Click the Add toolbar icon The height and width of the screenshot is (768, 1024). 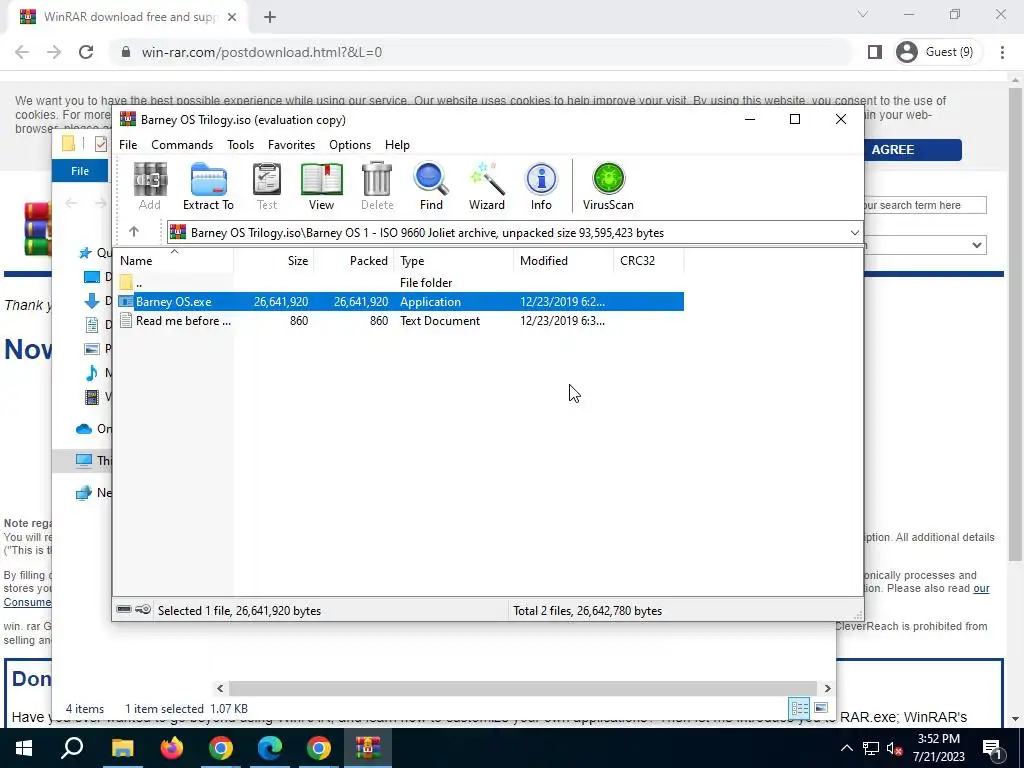[150, 186]
